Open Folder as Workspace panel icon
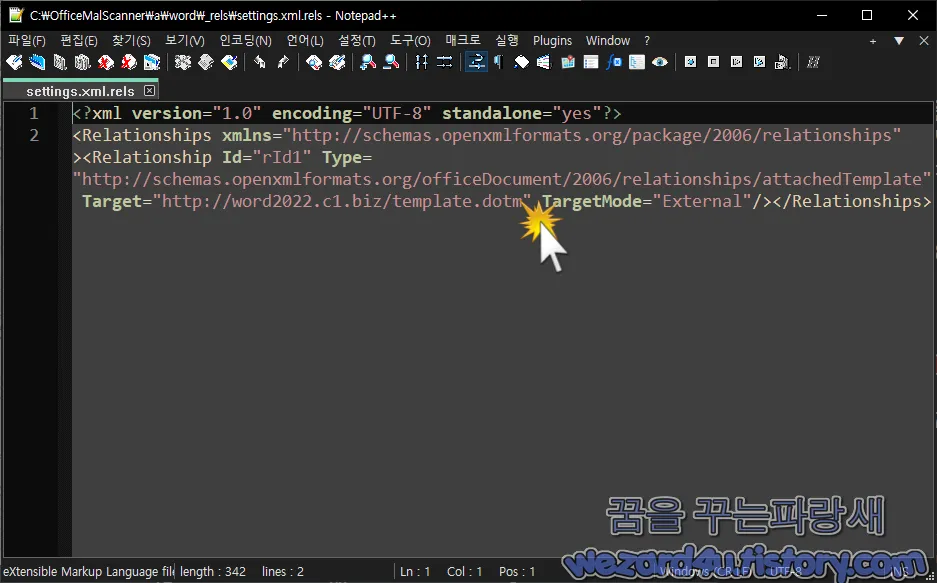The image size is (937, 583). click(x=636, y=62)
